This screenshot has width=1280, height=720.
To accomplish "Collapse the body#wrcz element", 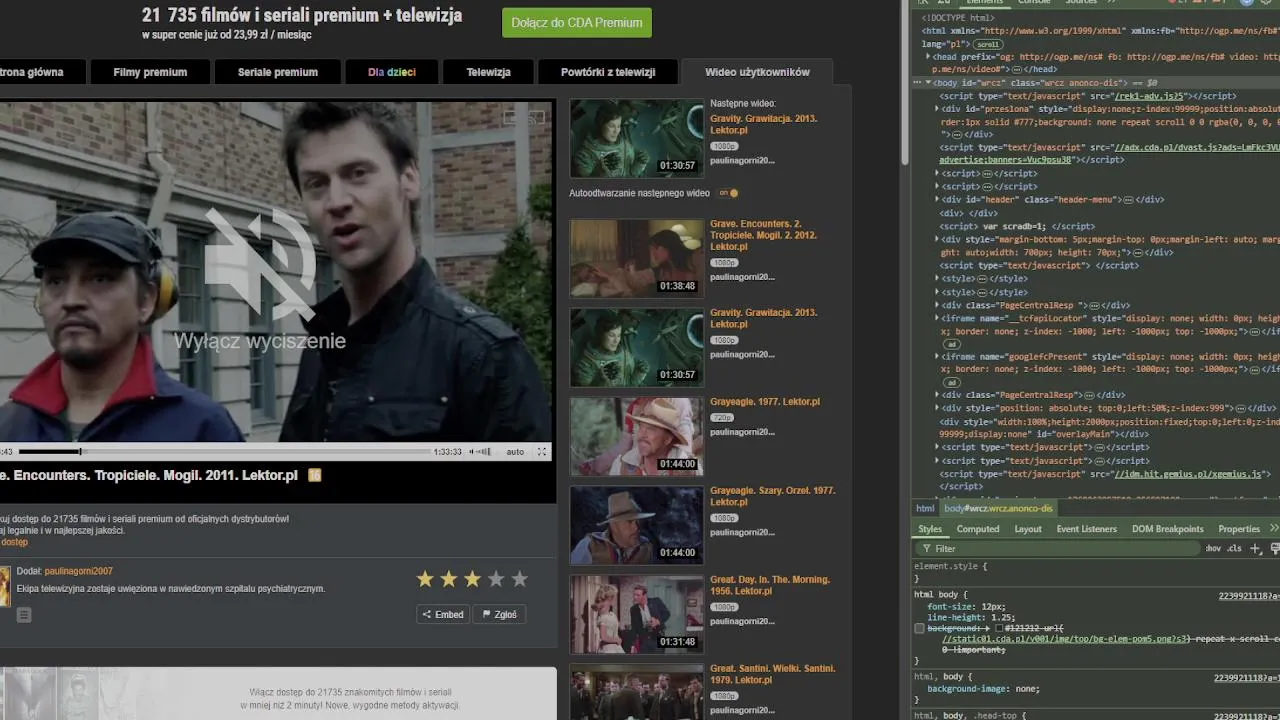I will click(x=928, y=83).
